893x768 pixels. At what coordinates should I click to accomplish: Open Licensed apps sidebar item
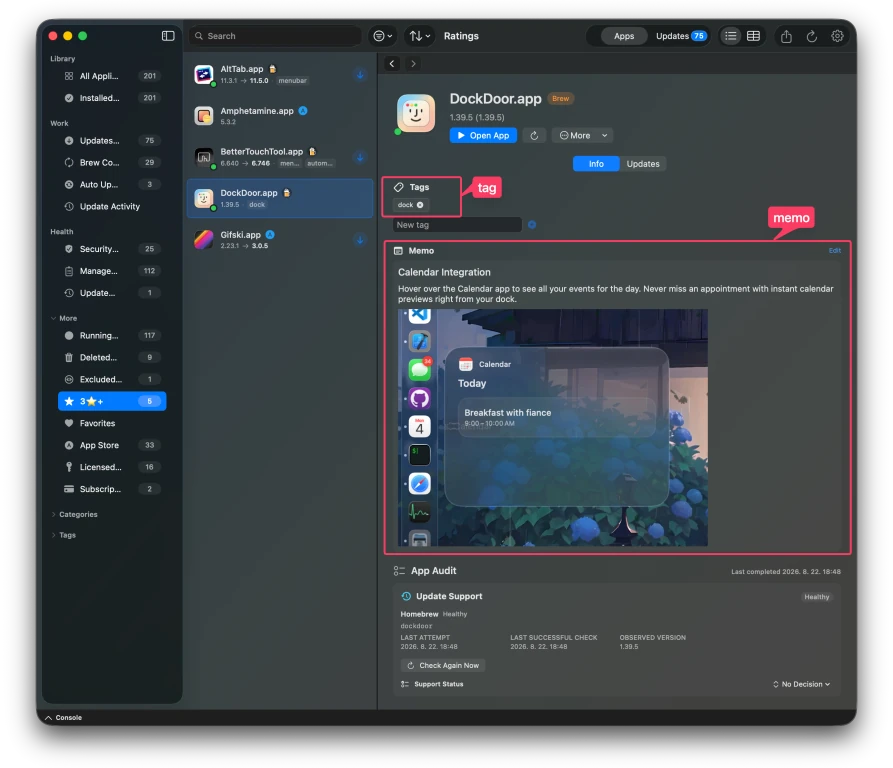[x=112, y=467]
